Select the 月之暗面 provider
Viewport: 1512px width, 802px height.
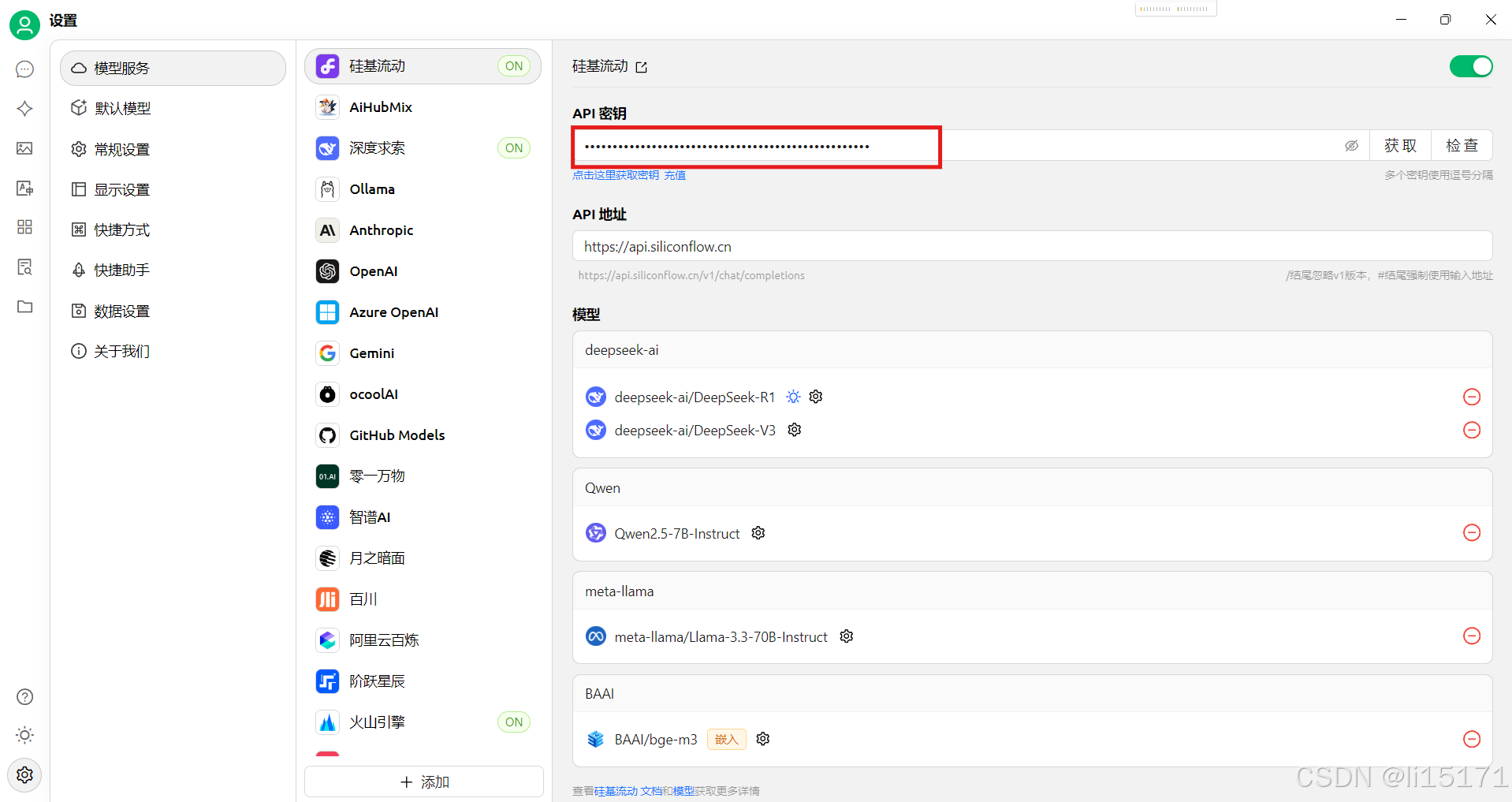pyautogui.click(x=423, y=558)
